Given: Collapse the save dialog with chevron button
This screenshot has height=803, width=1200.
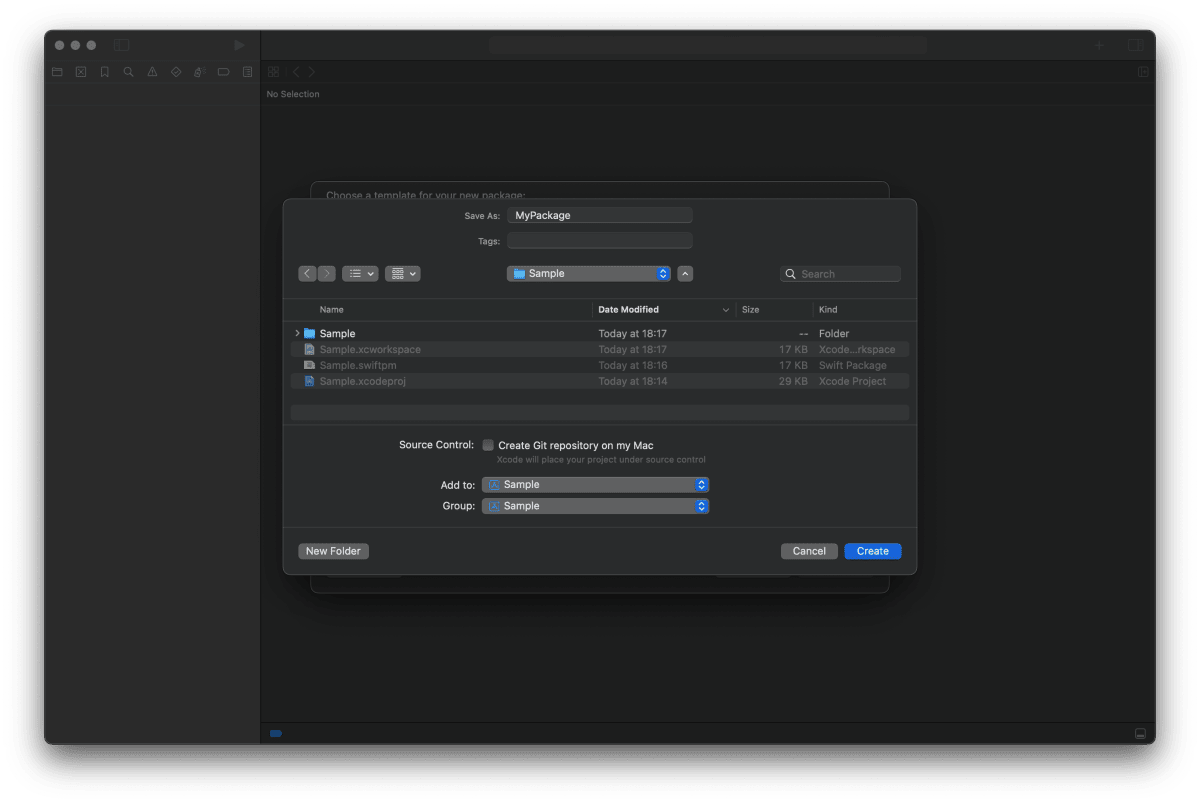Looking at the screenshot, I should 685,273.
